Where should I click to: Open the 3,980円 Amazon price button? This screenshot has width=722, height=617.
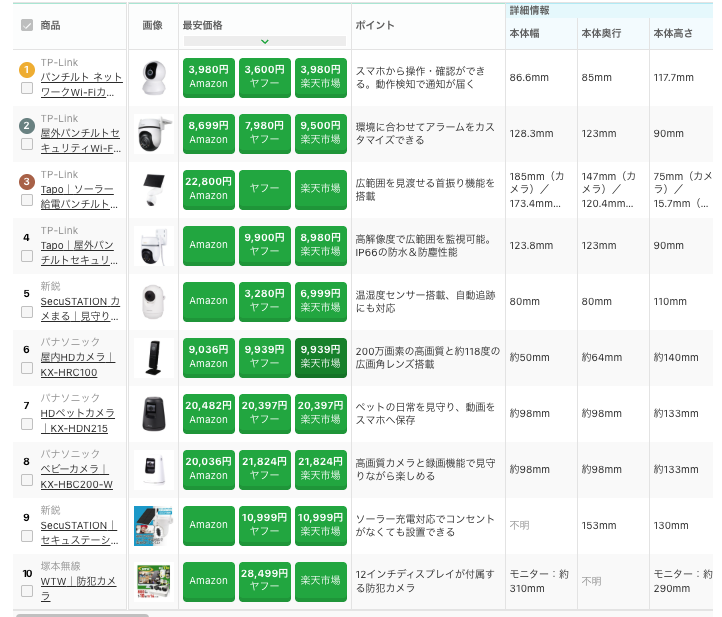pyautogui.click(x=209, y=77)
